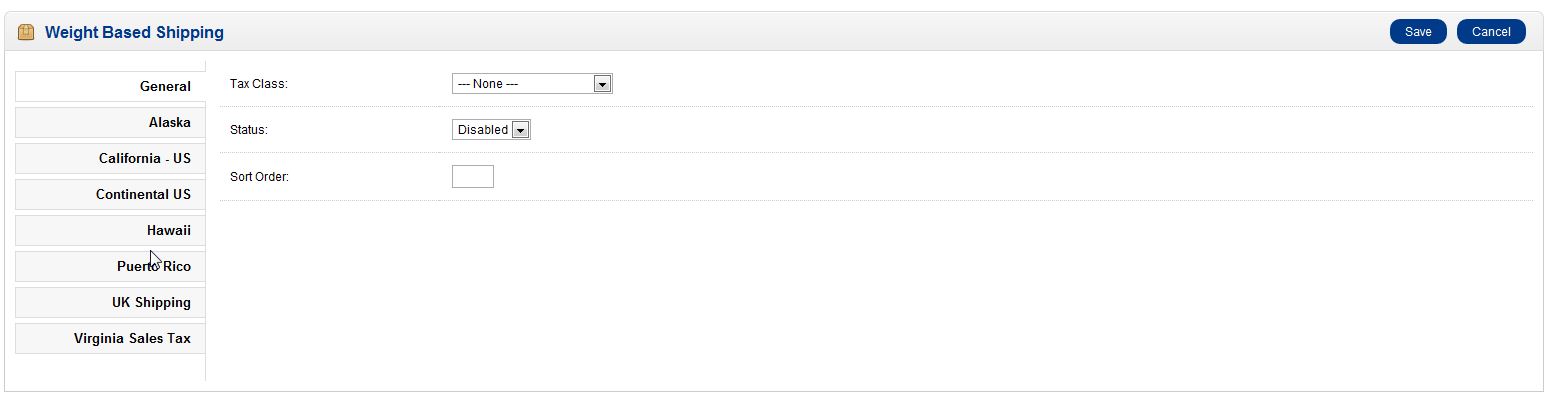1556x406 pixels.
Task: Open the Tax Class combo box showing None
Action: pyautogui.click(x=531, y=84)
